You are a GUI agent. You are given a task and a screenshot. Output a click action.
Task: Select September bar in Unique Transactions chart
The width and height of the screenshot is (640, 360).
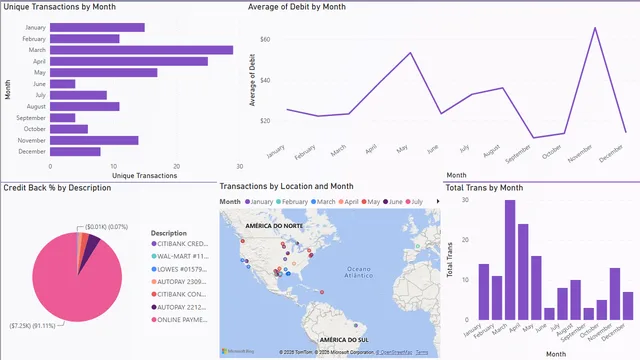62,118
